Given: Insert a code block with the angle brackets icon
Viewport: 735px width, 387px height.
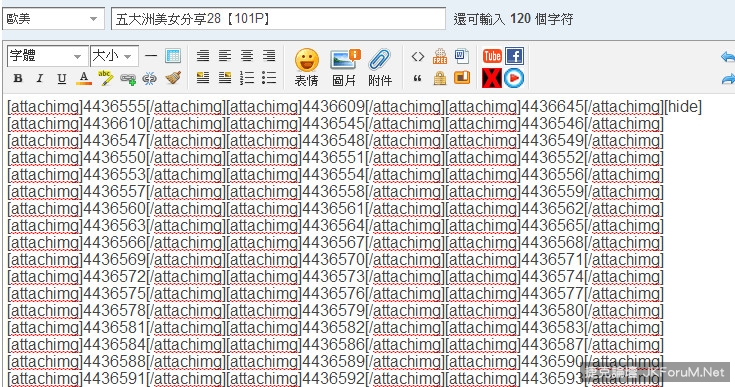Looking at the screenshot, I should click(x=418, y=57).
